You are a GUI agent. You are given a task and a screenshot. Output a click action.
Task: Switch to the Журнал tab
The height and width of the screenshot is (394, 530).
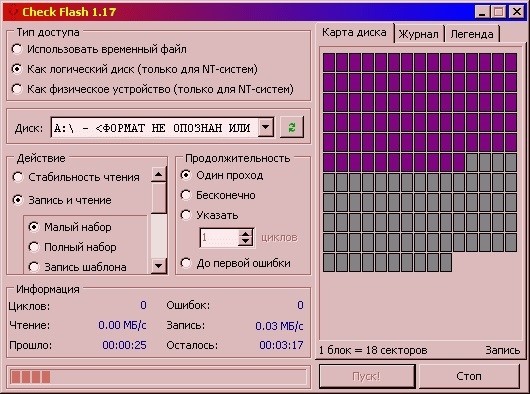(x=418, y=34)
